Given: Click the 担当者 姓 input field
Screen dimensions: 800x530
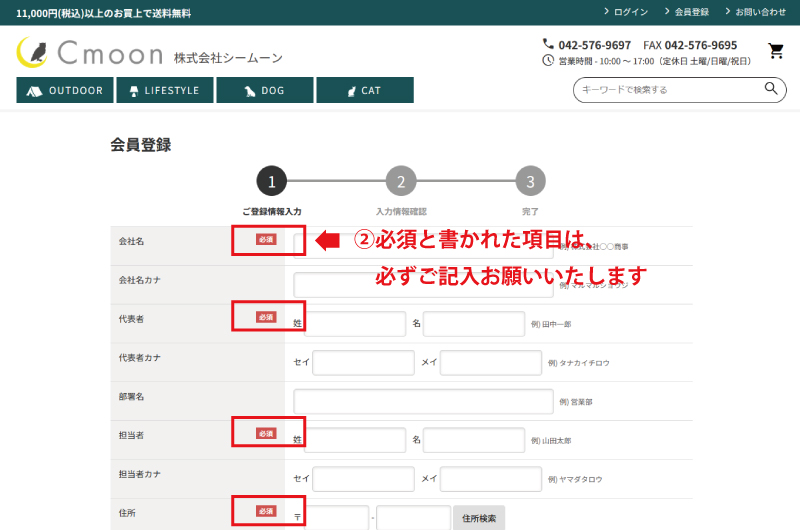Looking at the screenshot, I should point(355,440).
